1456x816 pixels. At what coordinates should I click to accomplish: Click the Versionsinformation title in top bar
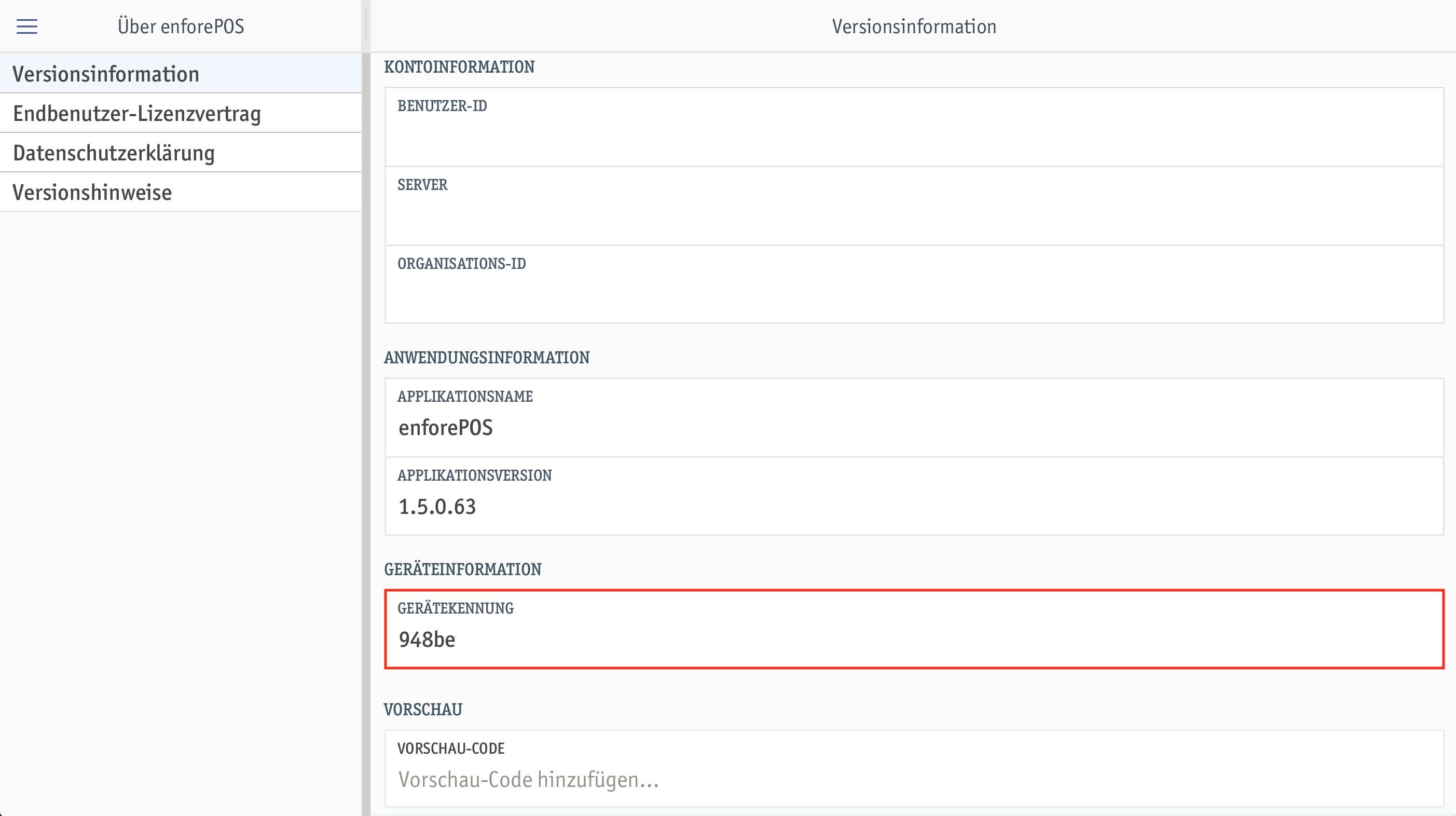914,26
